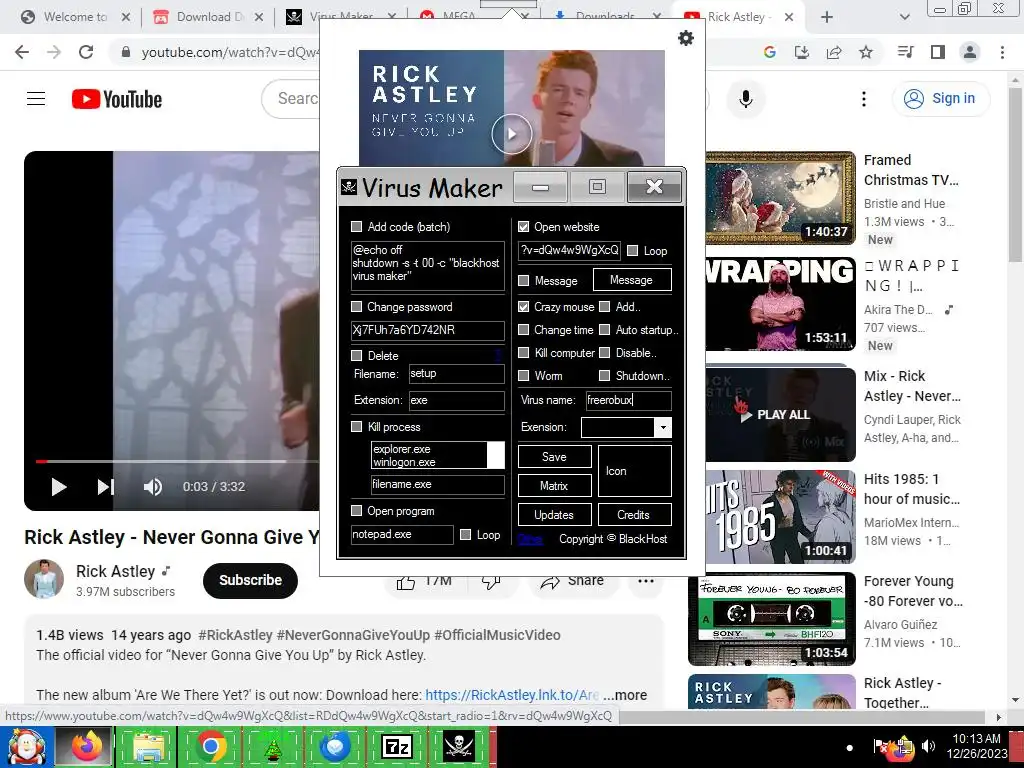This screenshot has width=1024, height=768.
Task: Toggle the 'Change time' checkbox
Action: click(523, 330)
